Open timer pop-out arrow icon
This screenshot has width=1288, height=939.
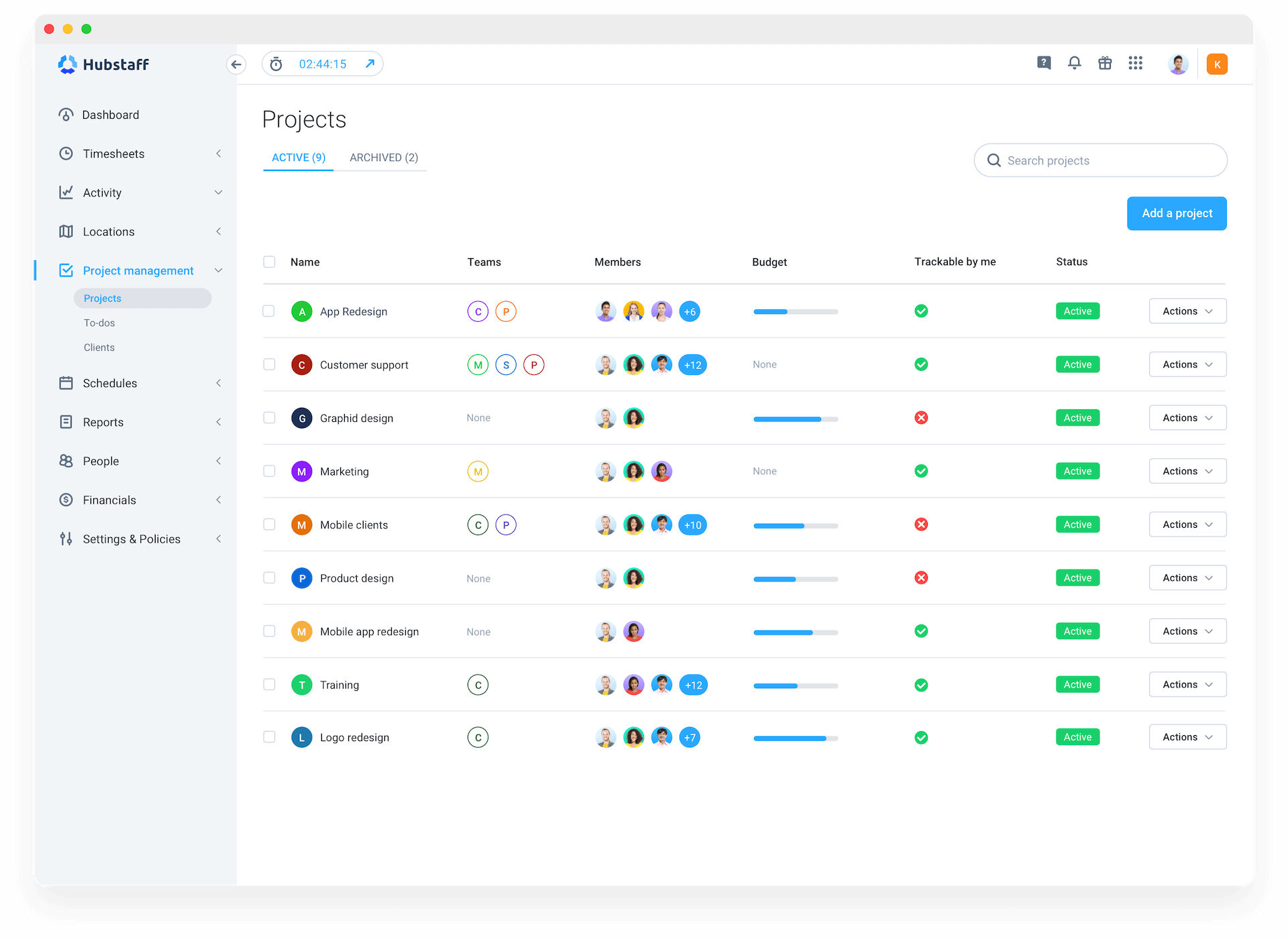click(x=370, y=64)
